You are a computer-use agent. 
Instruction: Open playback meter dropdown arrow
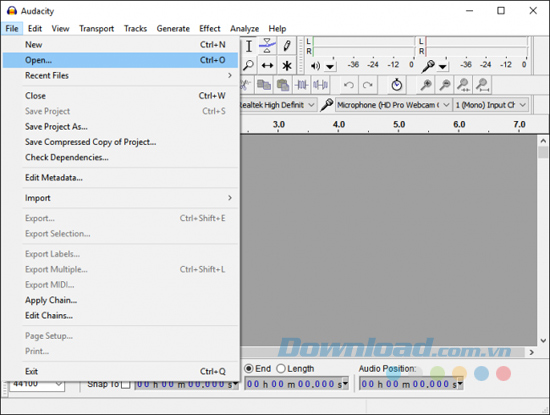(330, 66)
